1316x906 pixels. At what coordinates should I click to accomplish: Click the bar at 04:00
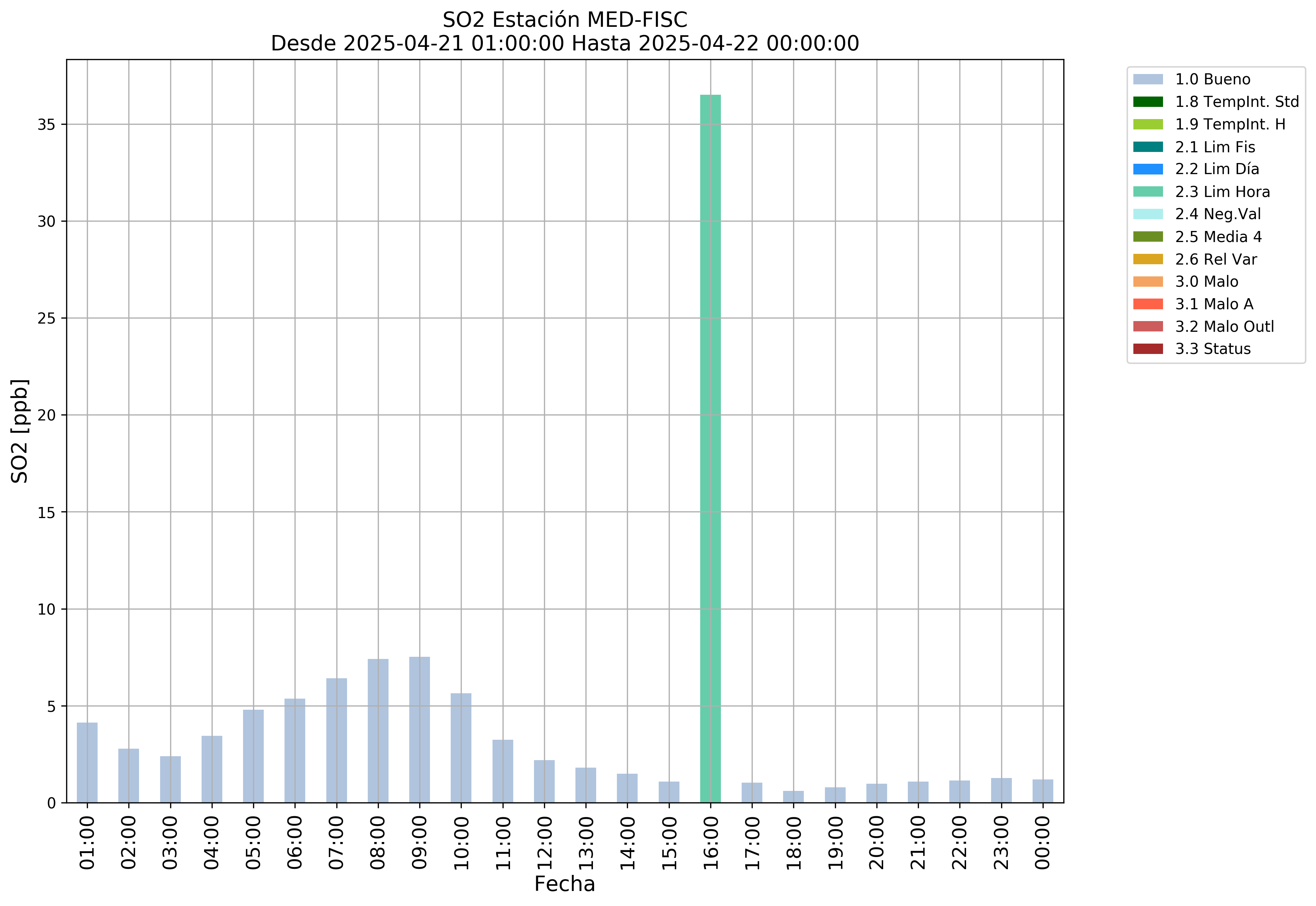(x=212, y=770)
